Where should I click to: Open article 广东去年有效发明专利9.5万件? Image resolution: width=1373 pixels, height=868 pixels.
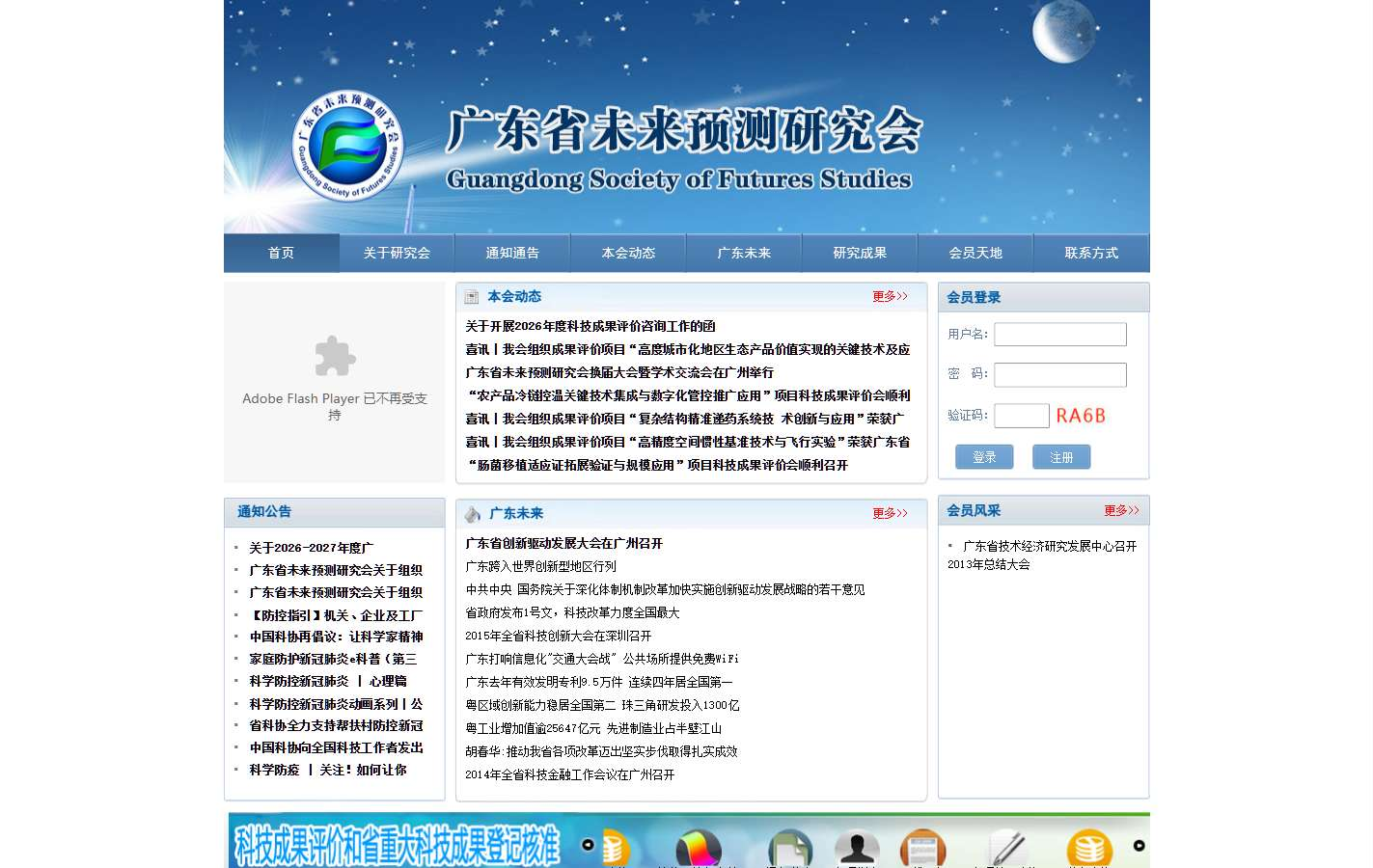[x=599, y=682]
